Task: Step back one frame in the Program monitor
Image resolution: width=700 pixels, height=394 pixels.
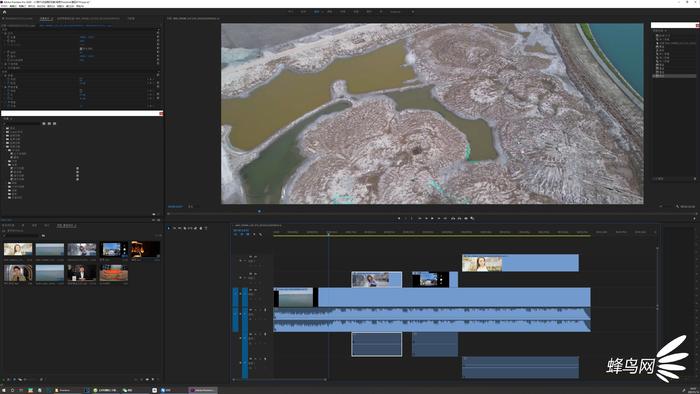Action: 426,218
